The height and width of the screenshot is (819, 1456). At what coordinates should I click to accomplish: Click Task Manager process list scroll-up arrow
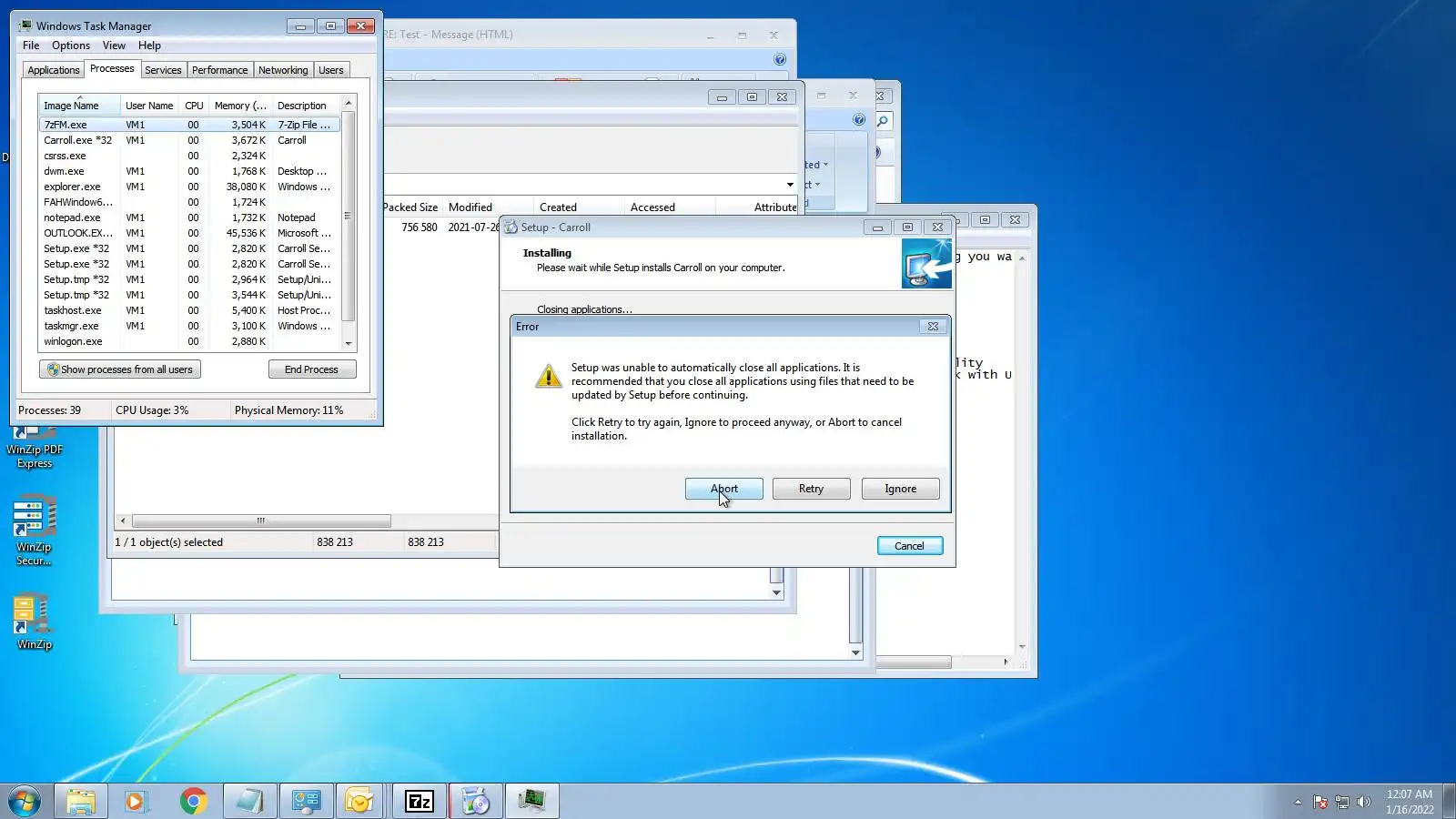tap(349, 103)
